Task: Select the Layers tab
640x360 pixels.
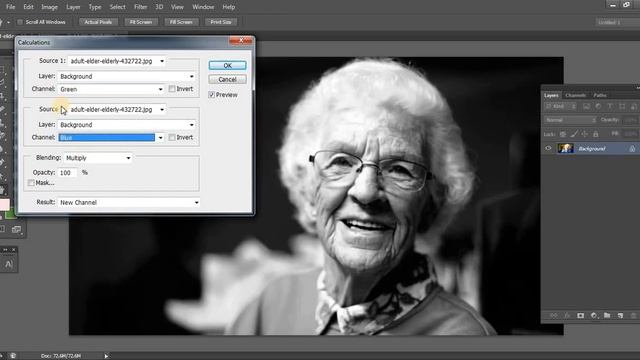Action: (551, 95)
